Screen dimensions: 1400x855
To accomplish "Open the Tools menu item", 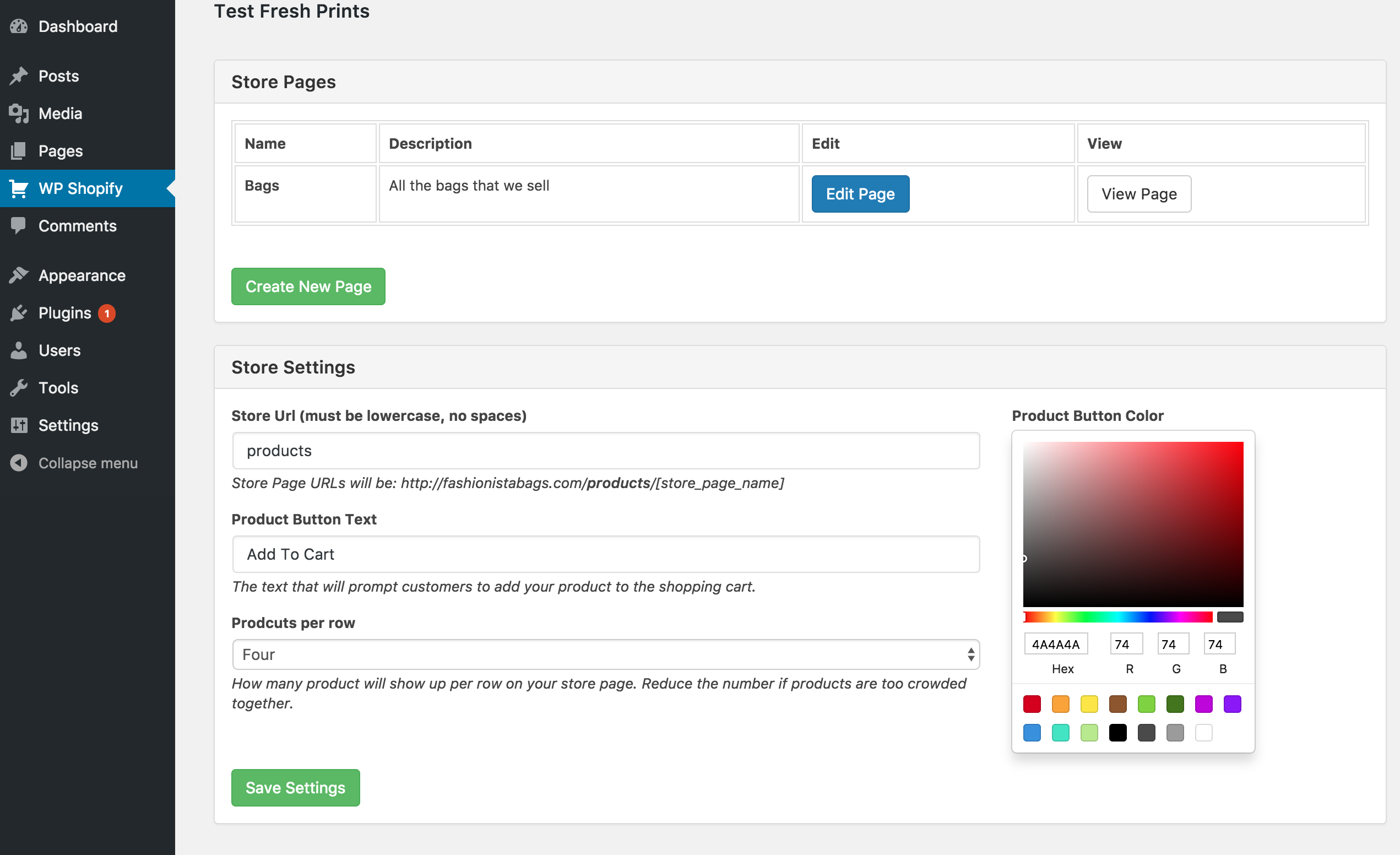I will coord(58,388).
